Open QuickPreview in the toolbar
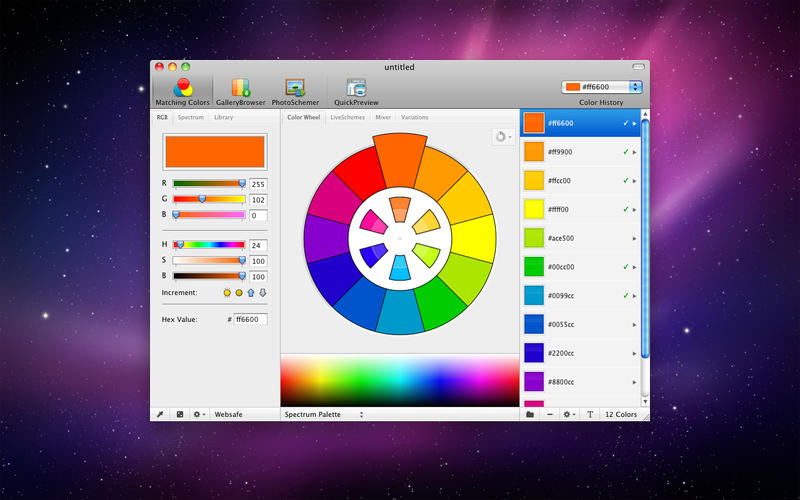The image size is (800, 500). click(356, 91)
